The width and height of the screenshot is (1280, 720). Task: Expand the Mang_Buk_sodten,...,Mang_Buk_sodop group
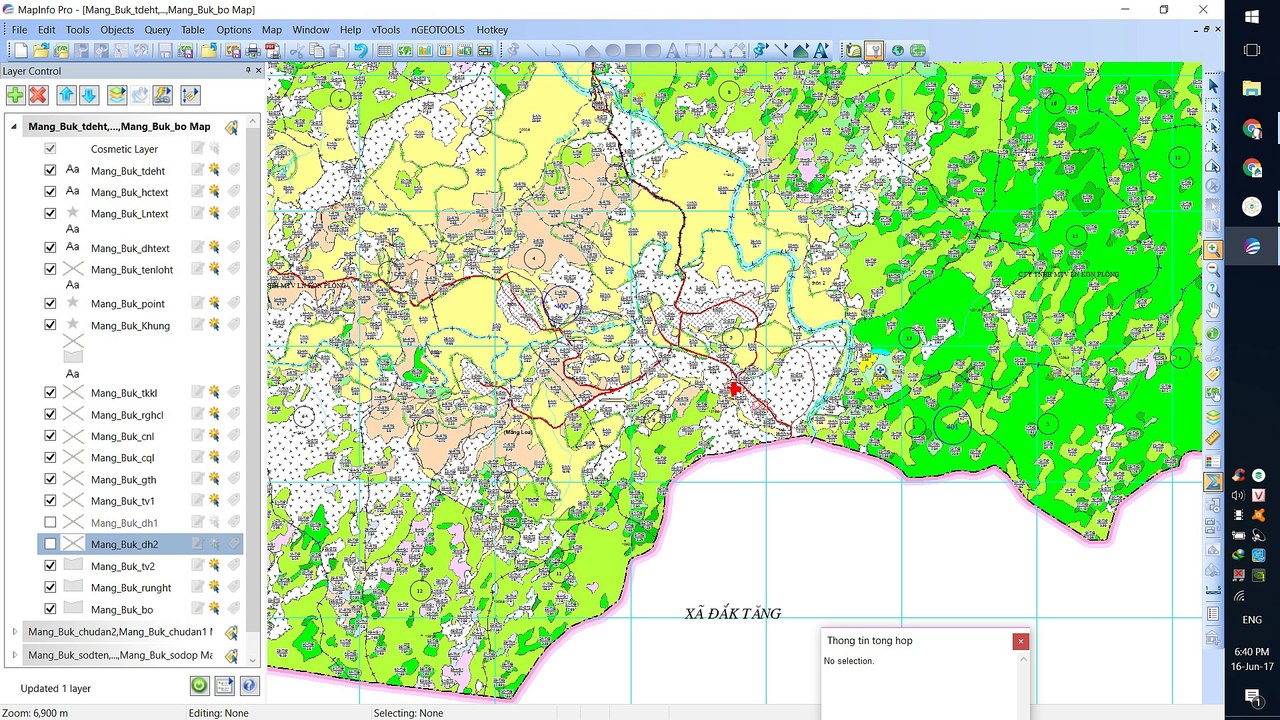[x=14, y=655]
